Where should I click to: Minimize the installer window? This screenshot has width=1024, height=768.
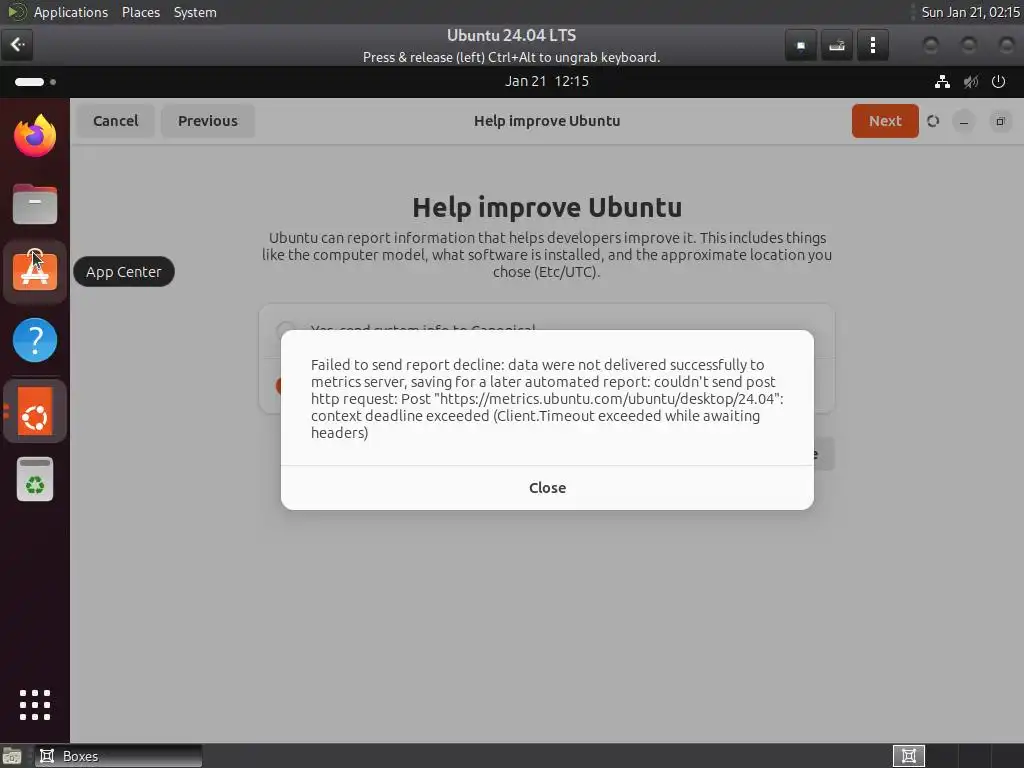964,121
